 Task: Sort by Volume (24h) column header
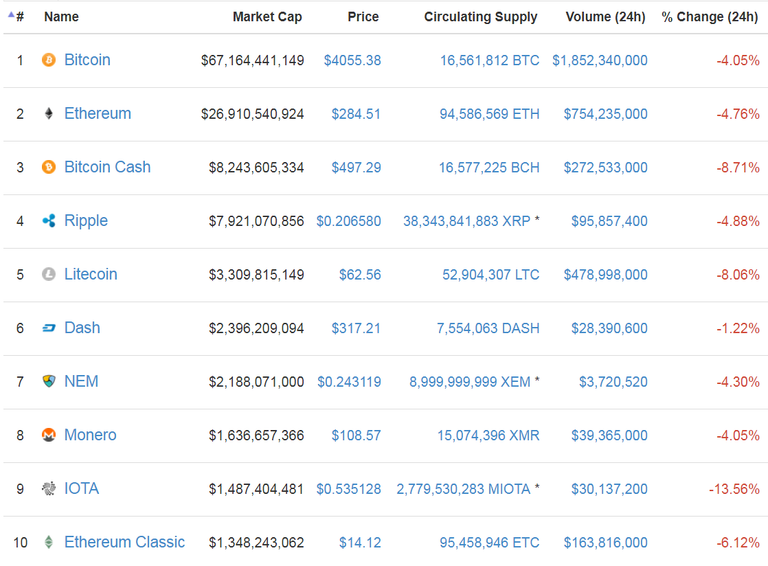pos(605,17)
